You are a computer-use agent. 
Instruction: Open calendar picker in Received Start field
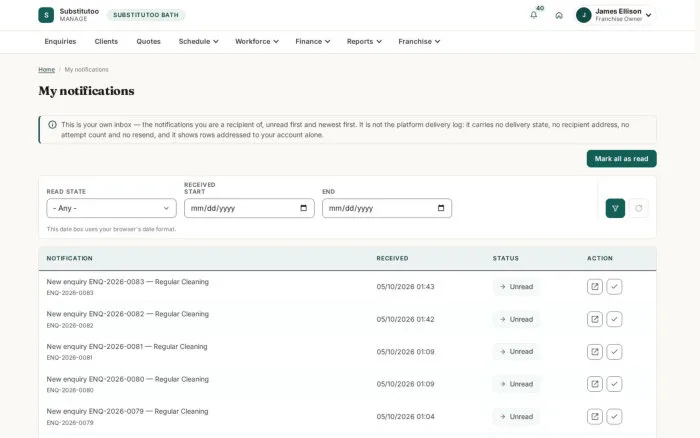pyautogui.click(x=304, y=208)
